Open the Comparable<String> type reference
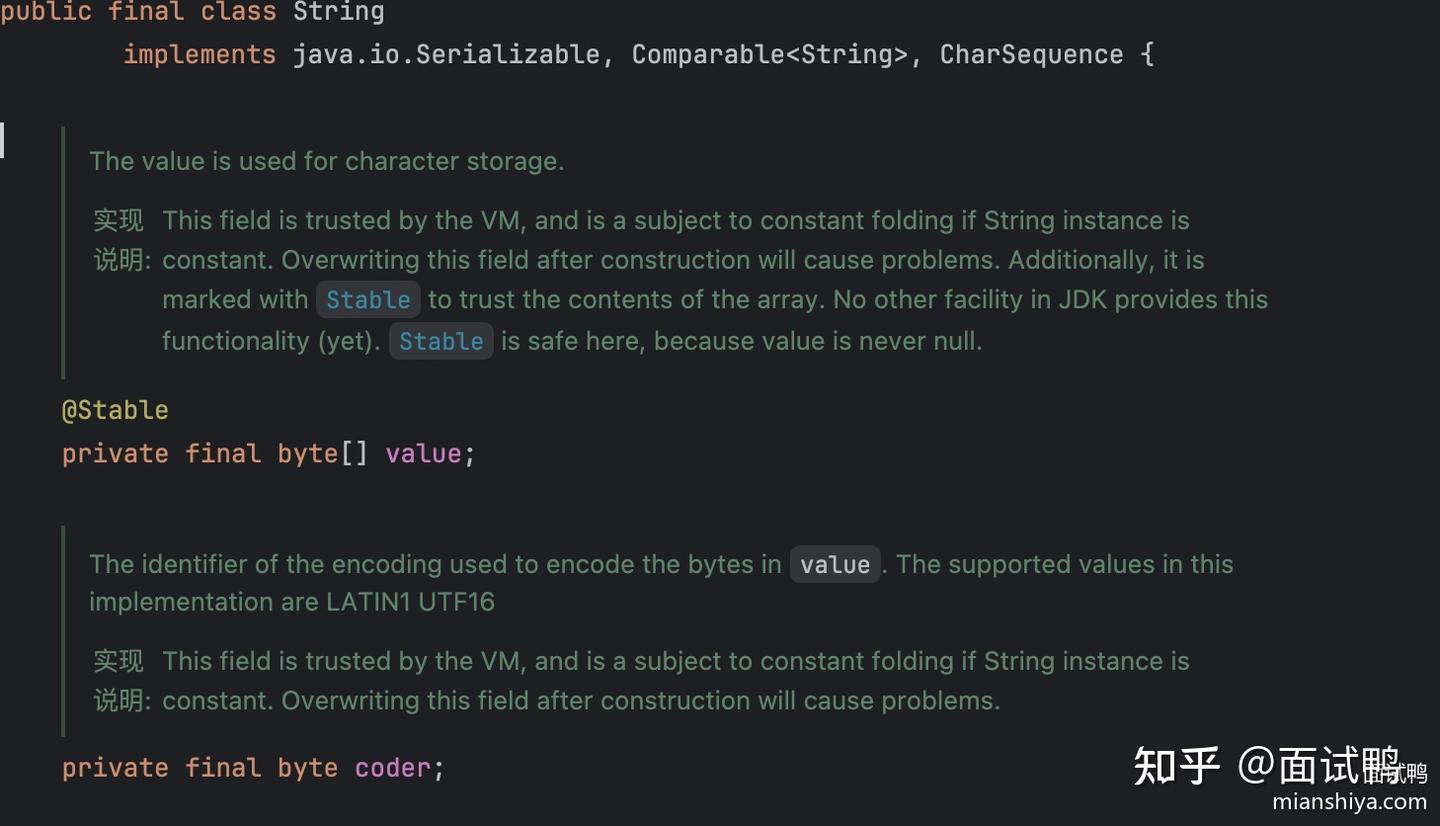The image size is (1440, 826). (770, 54)
